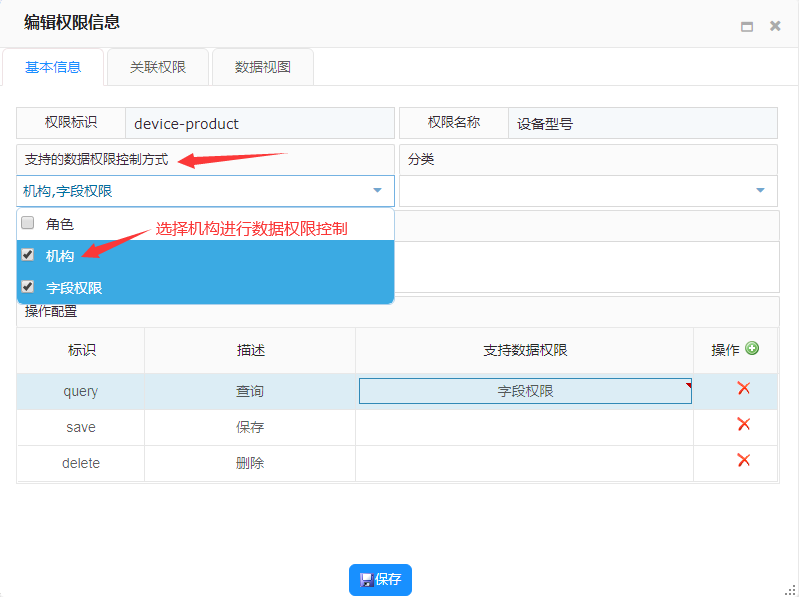
Task: Maximize the edit permission dialog
Action: click(x=746, y=27)
